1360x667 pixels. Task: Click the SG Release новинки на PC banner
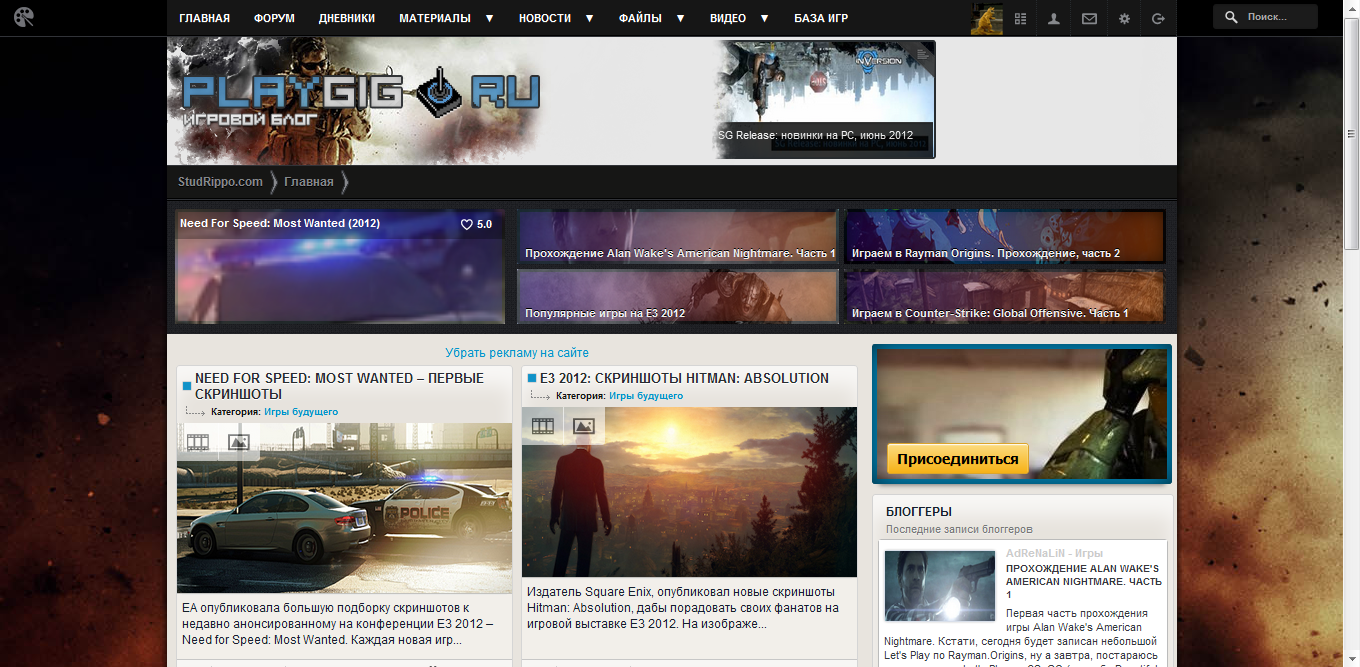[x=825, y=99]
